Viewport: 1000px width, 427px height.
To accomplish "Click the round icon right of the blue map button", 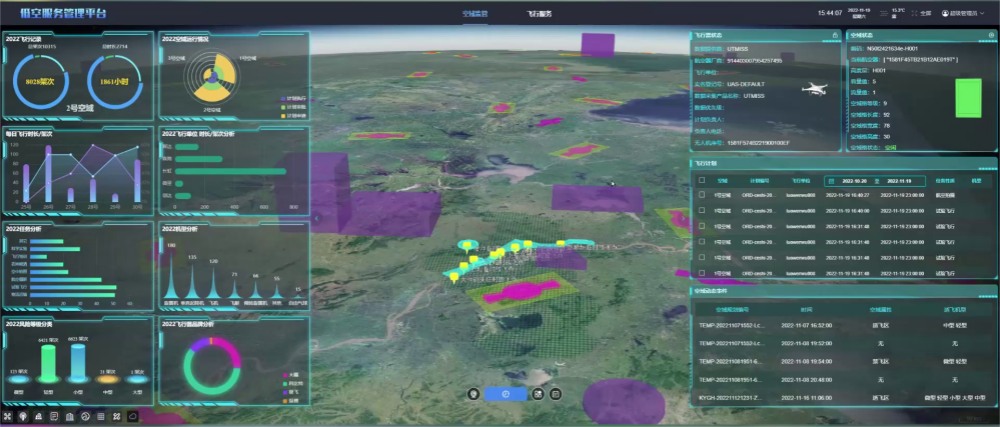I will (x=539, y=394).
